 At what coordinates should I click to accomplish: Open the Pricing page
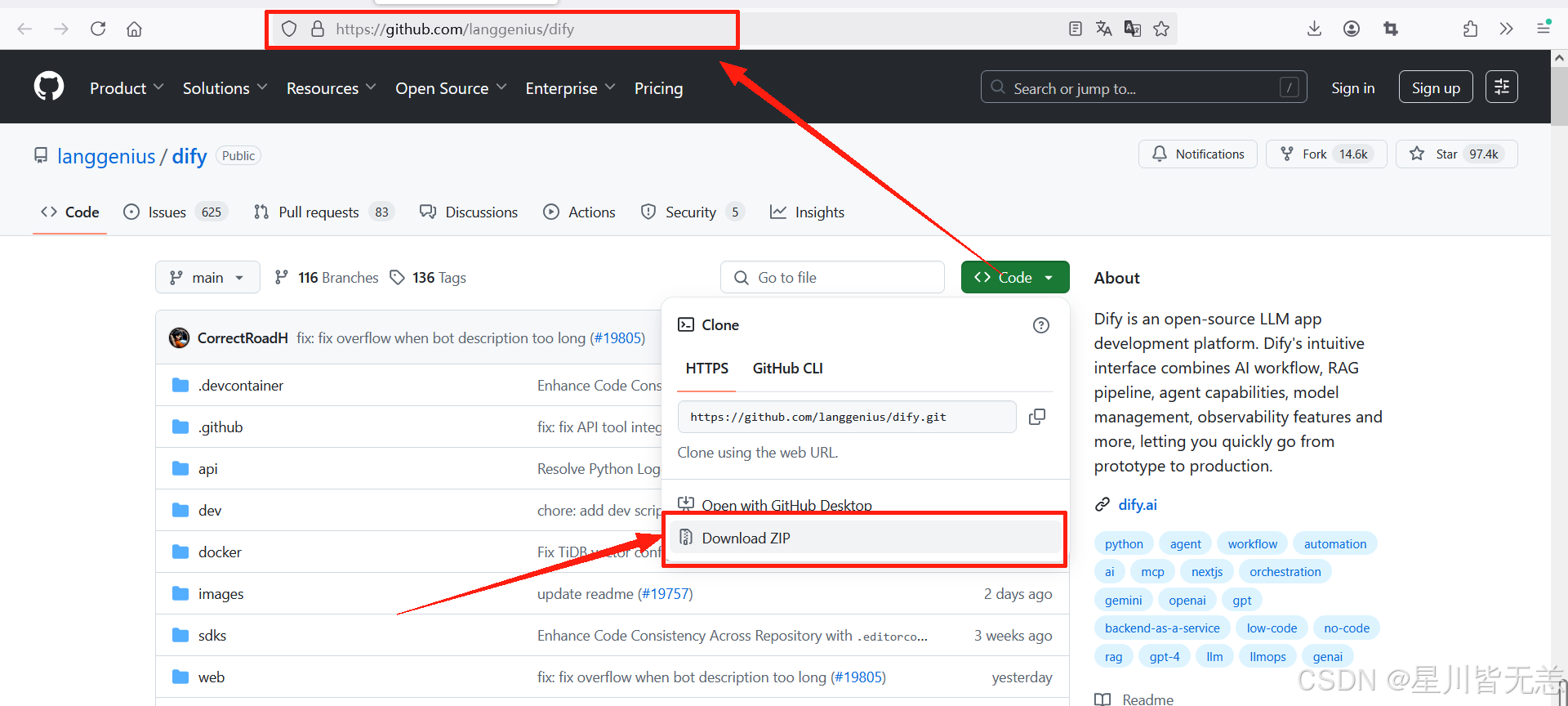(658, 87)
